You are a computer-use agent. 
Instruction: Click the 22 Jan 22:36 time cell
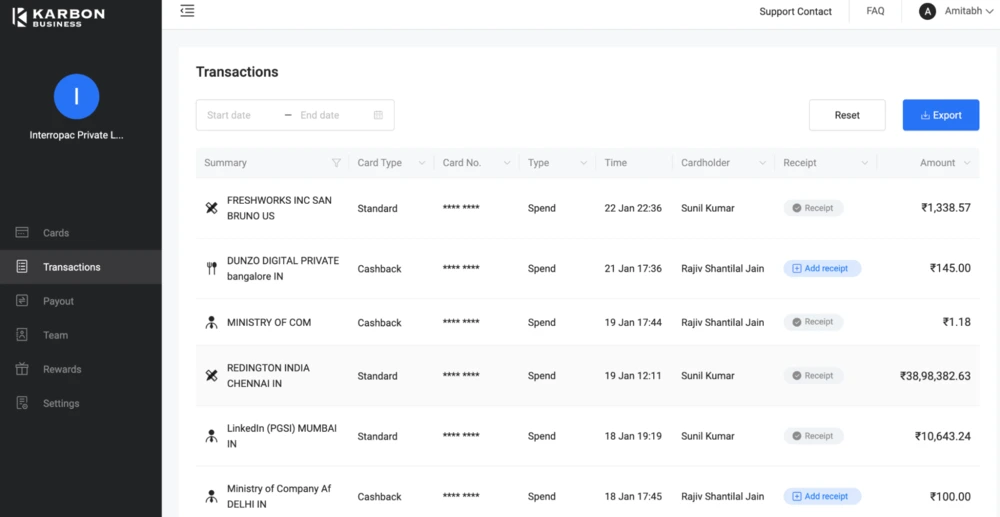(x=633, y=208)
